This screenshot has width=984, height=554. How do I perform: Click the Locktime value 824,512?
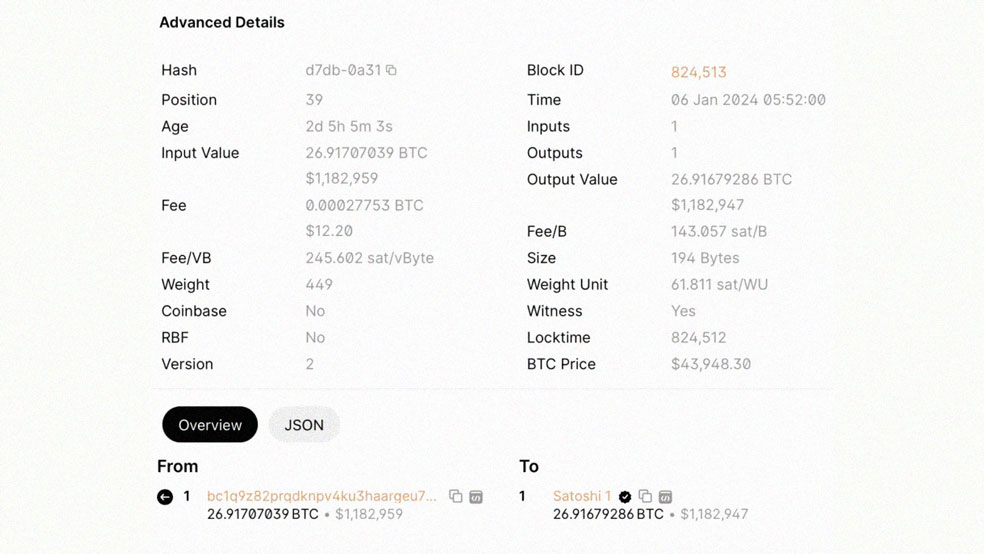coord(698,338)
